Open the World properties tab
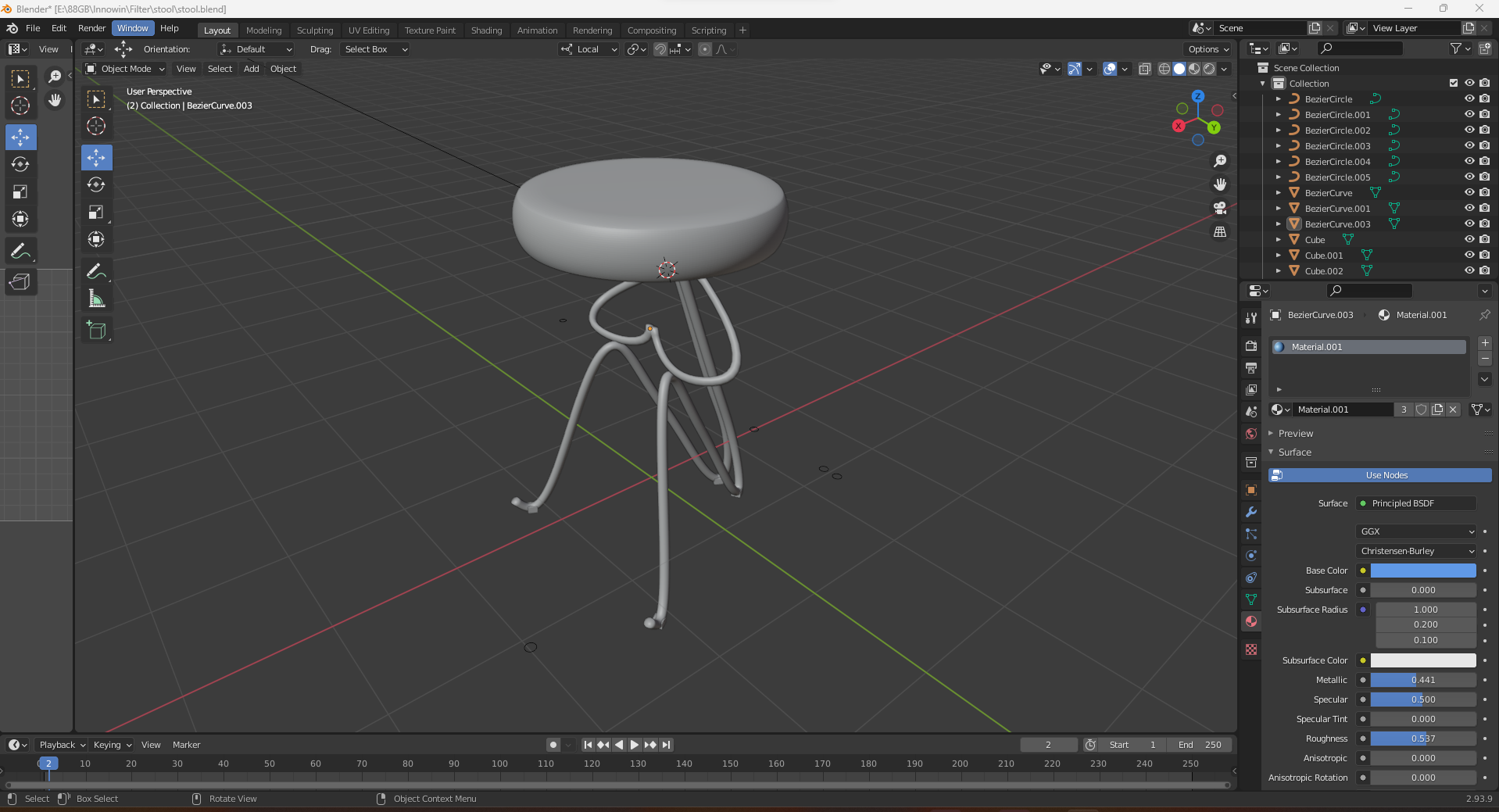This screenshot has width=1499, height=812. click(x=1251, y=434)
